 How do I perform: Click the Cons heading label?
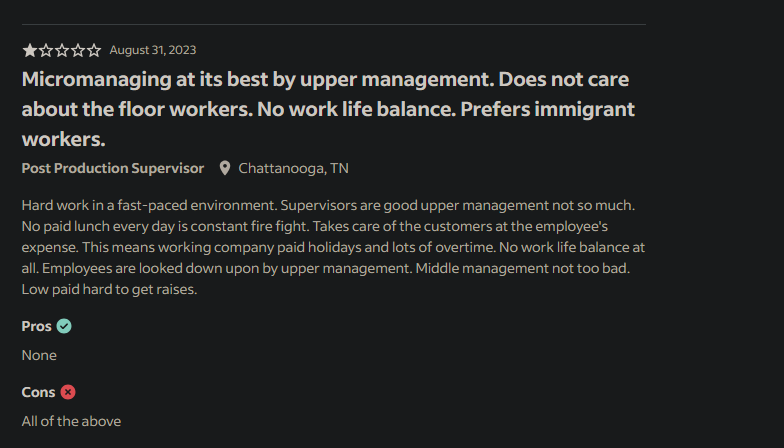(38, 392)
